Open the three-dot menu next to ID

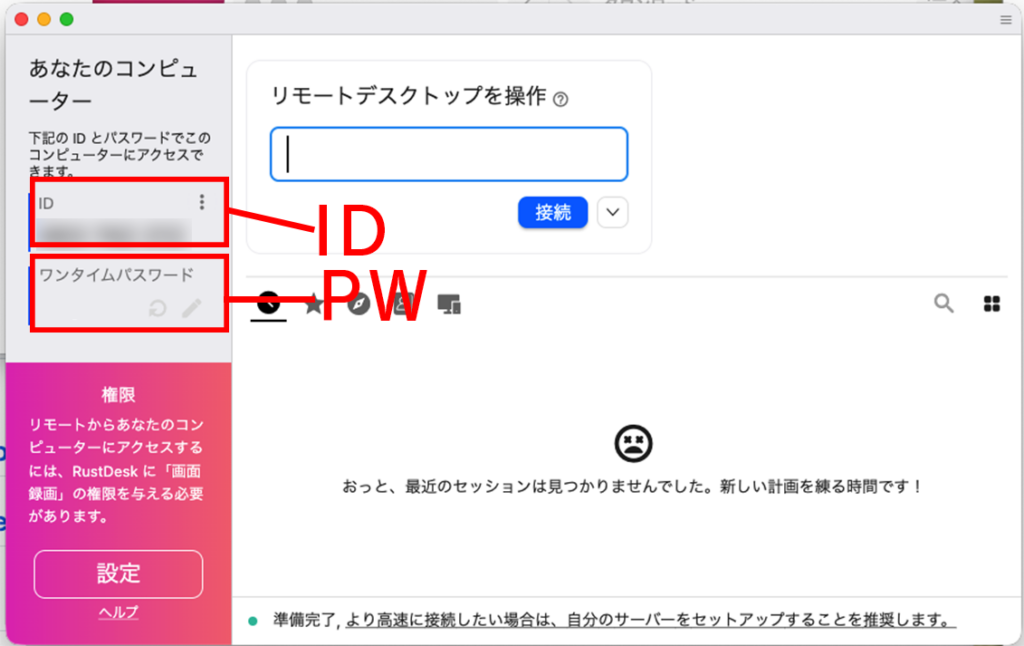coord(202,203)
